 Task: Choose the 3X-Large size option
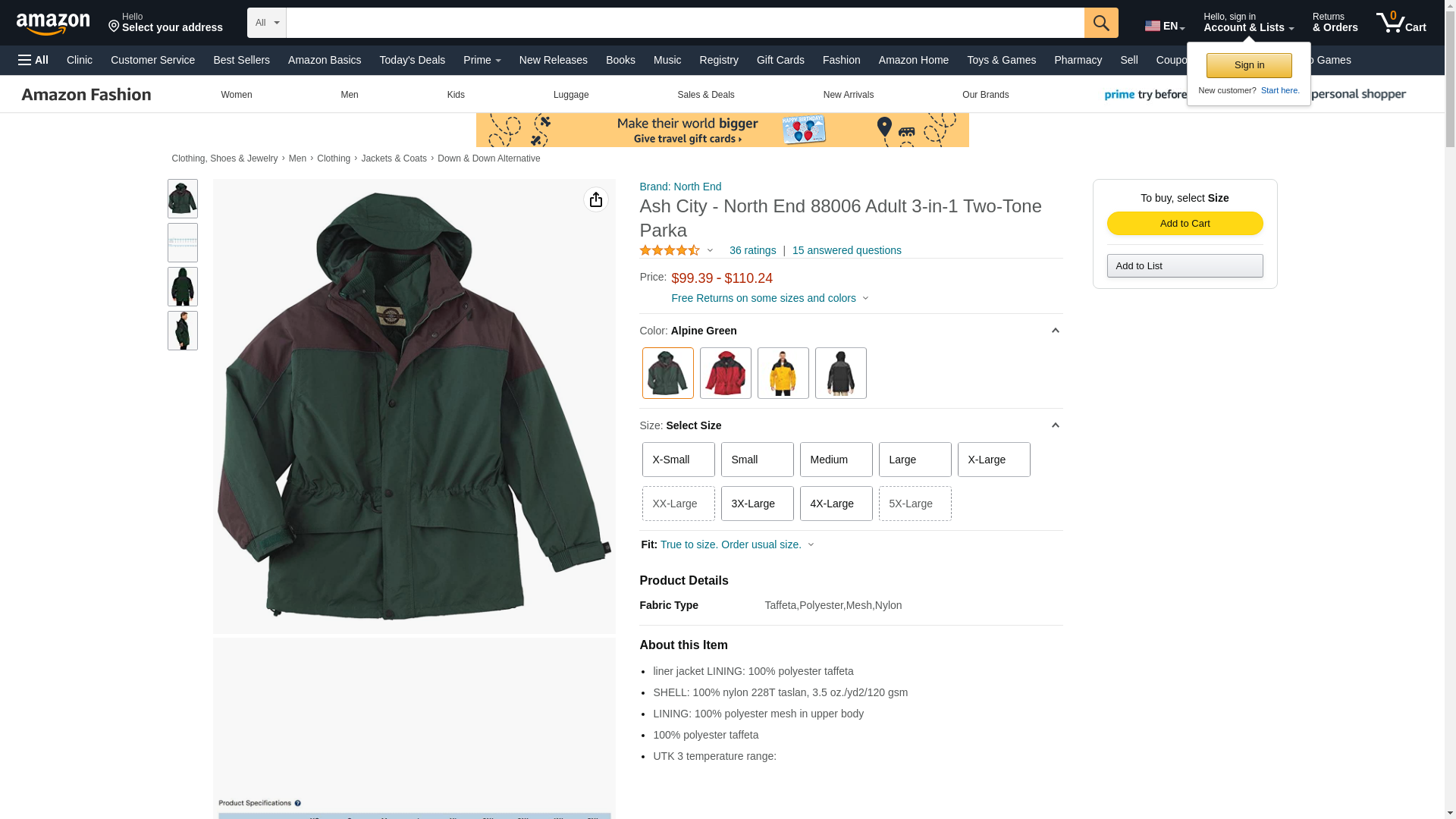(756, 504)
